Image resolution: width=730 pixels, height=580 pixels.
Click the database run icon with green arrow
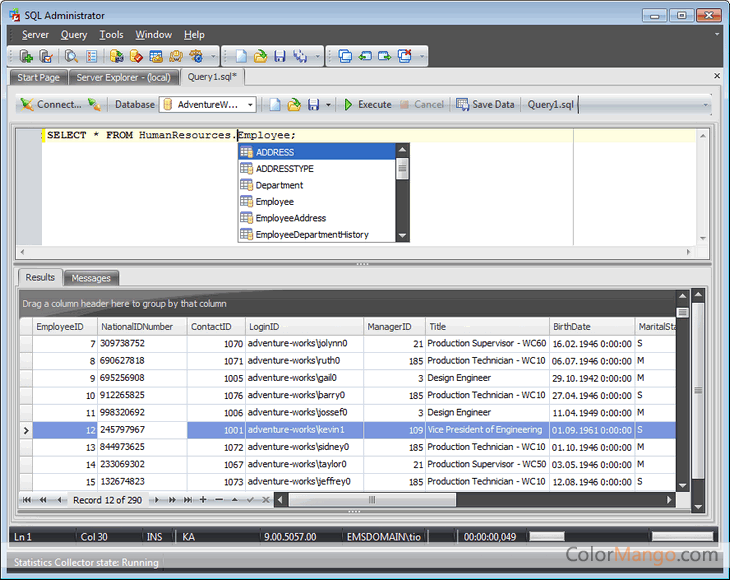pyautogui.click(x=116, y=56)
